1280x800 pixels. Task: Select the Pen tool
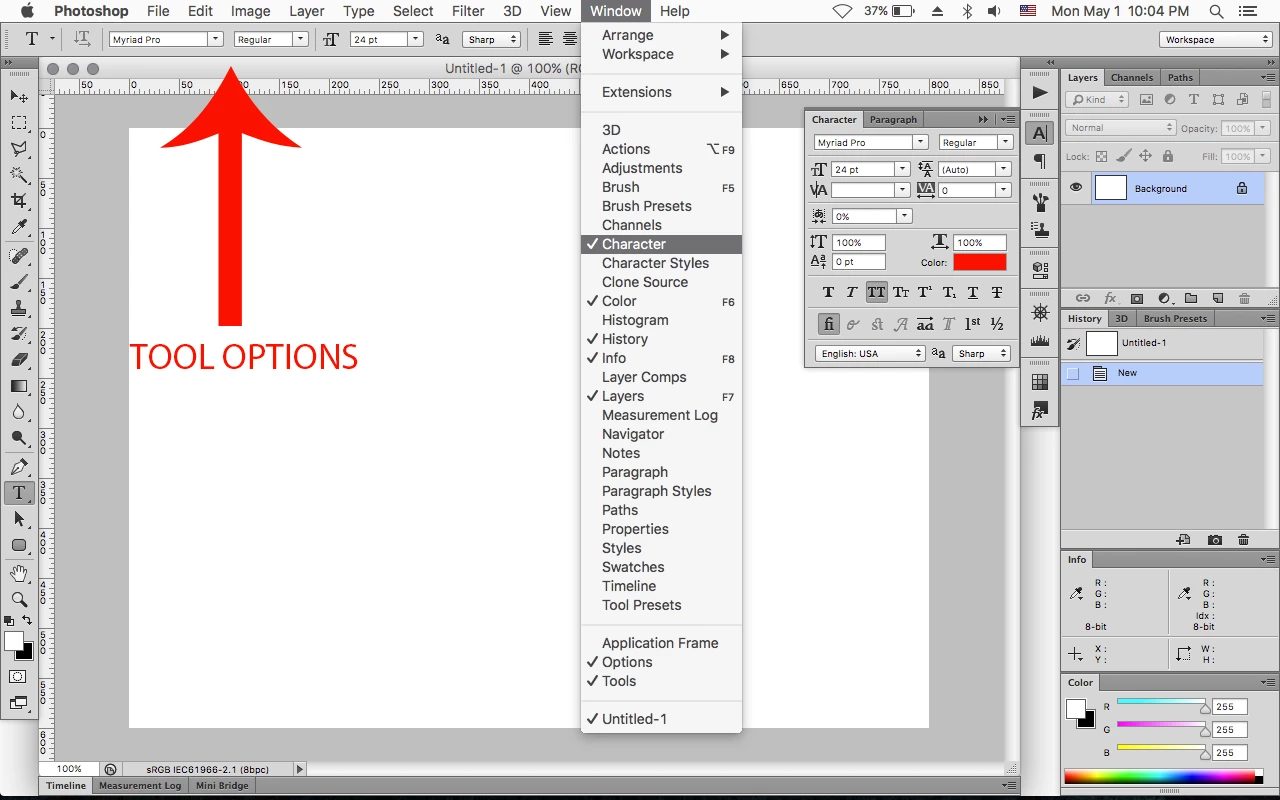tap(19, 467)
